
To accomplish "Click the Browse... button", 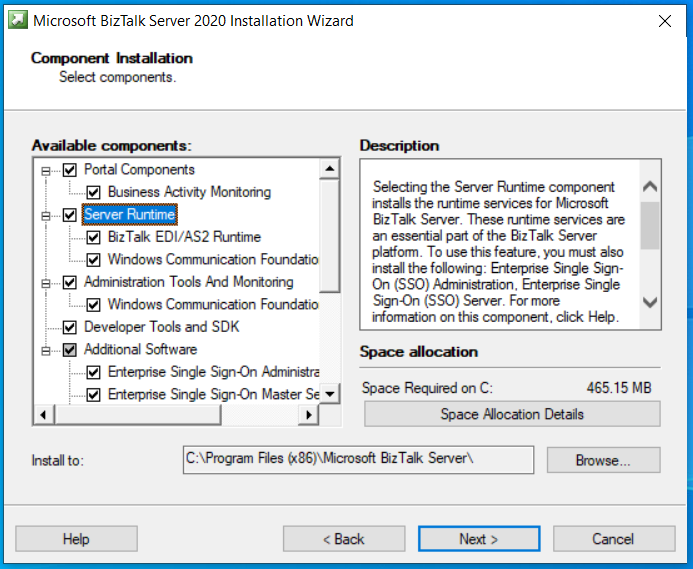I will coord(603,460).
